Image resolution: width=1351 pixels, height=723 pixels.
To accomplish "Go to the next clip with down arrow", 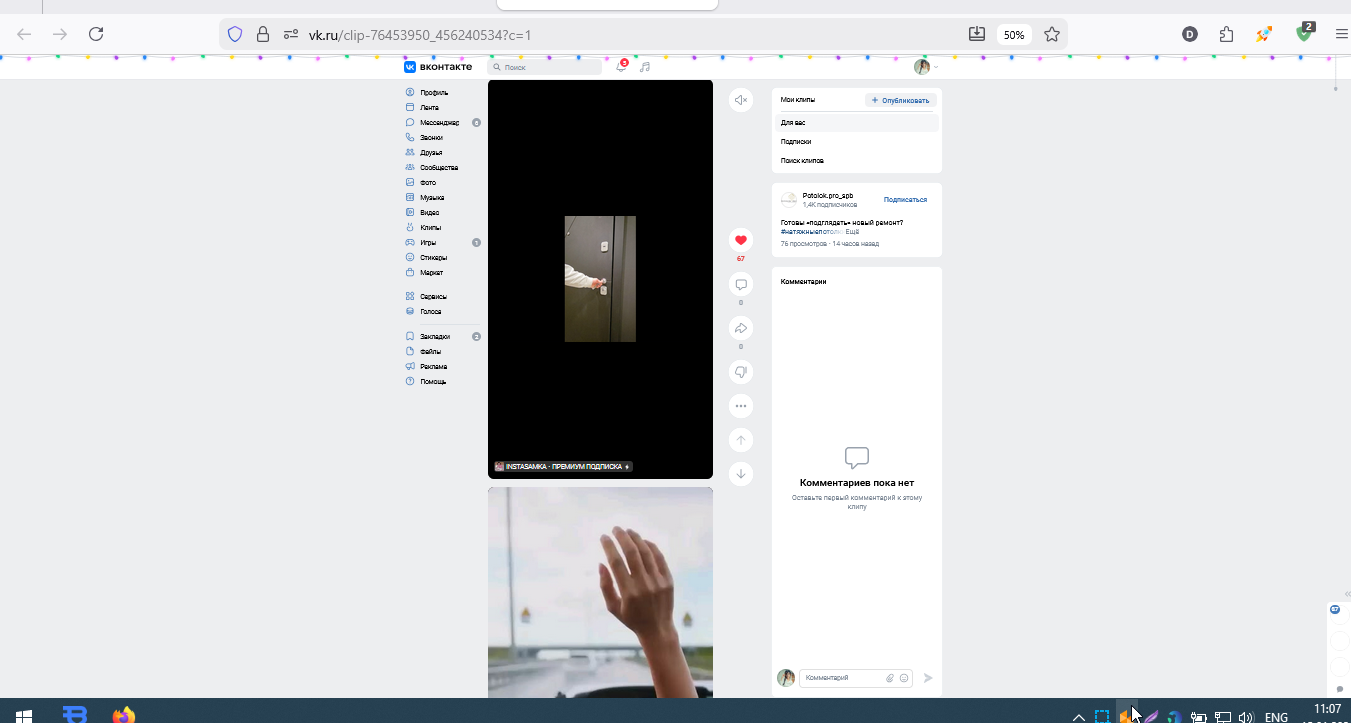I will click(x=741, y=473).
